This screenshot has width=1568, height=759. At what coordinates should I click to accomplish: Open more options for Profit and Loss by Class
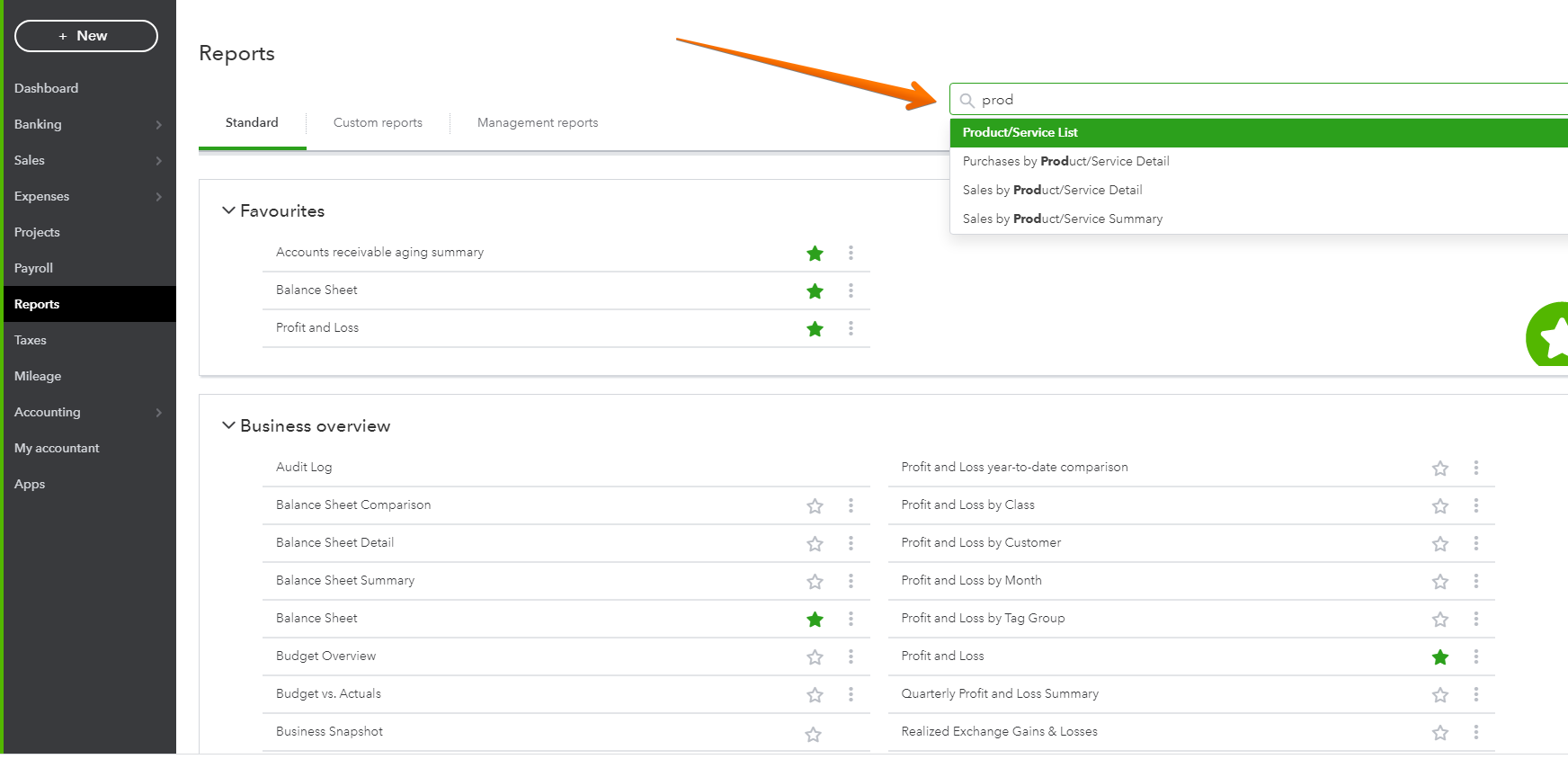point(1475,505)
